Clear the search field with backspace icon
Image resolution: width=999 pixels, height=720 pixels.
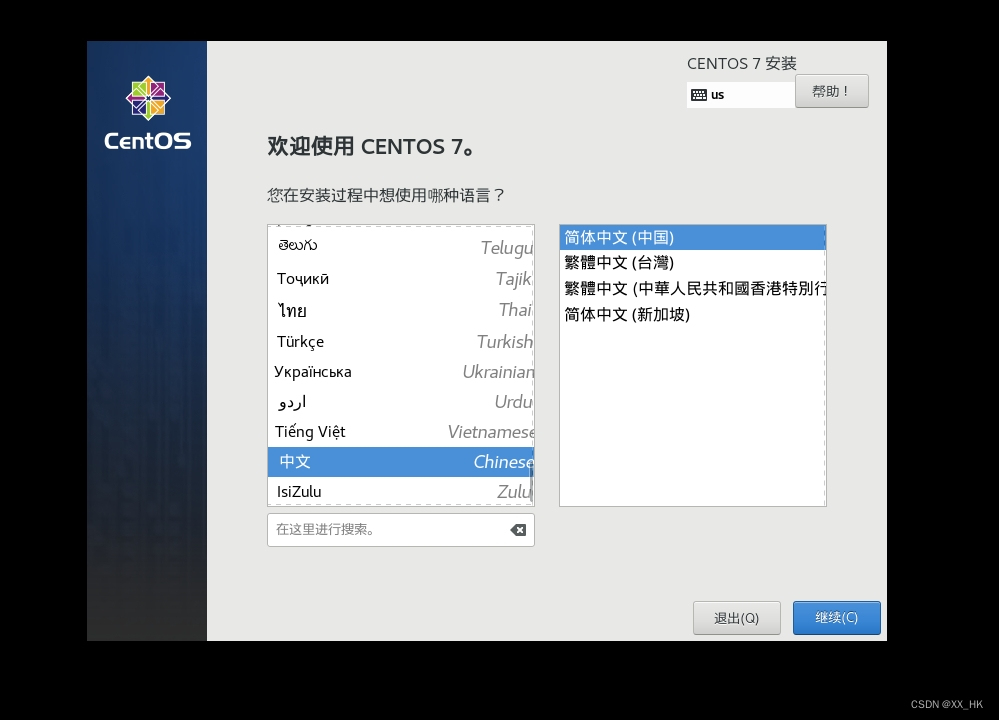coord(518,530)
